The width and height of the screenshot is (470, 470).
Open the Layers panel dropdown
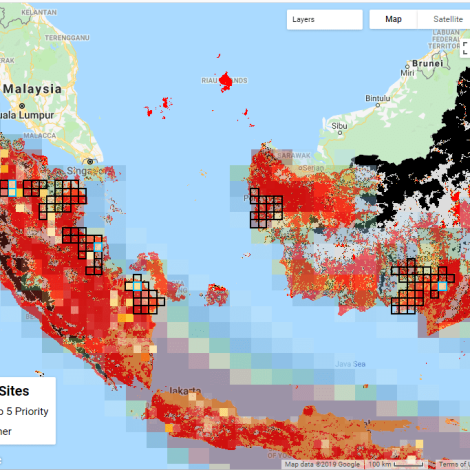(x=324, y=20)
